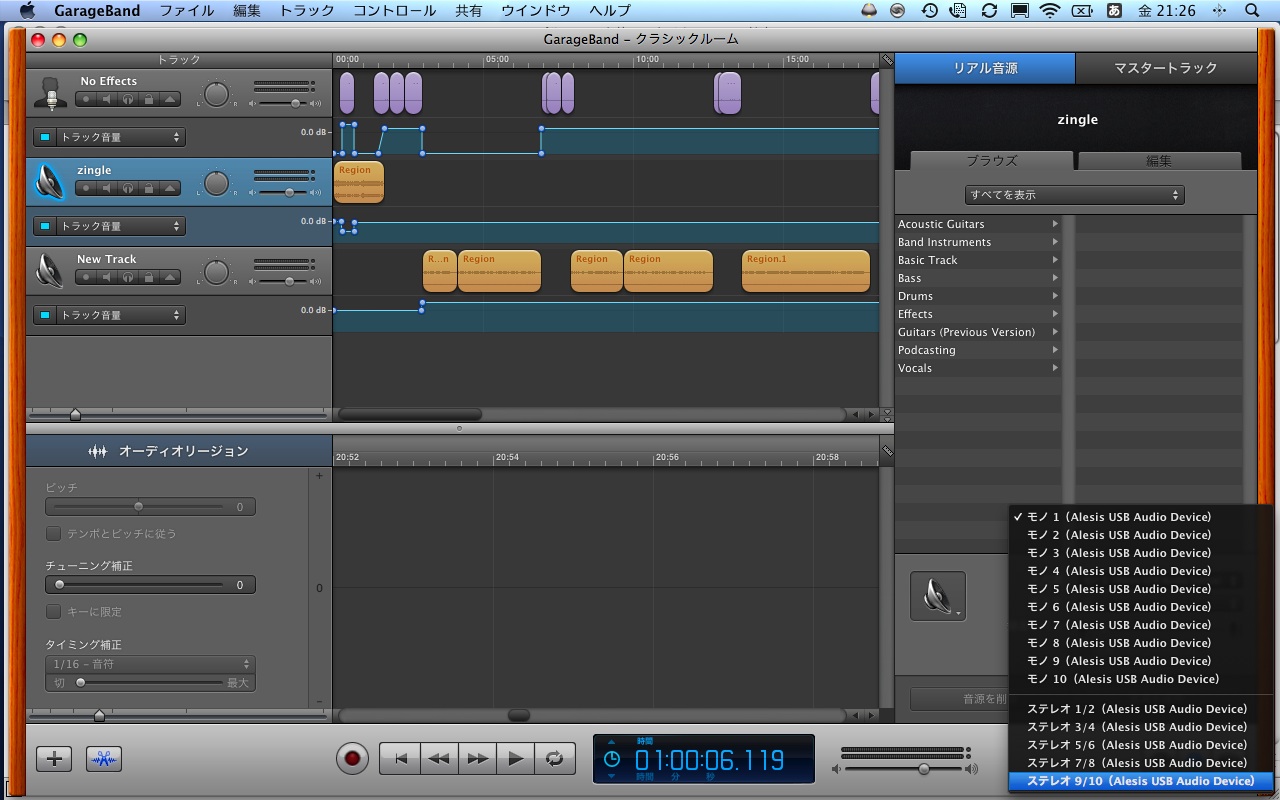Lock the zingle track

[149, 188]
